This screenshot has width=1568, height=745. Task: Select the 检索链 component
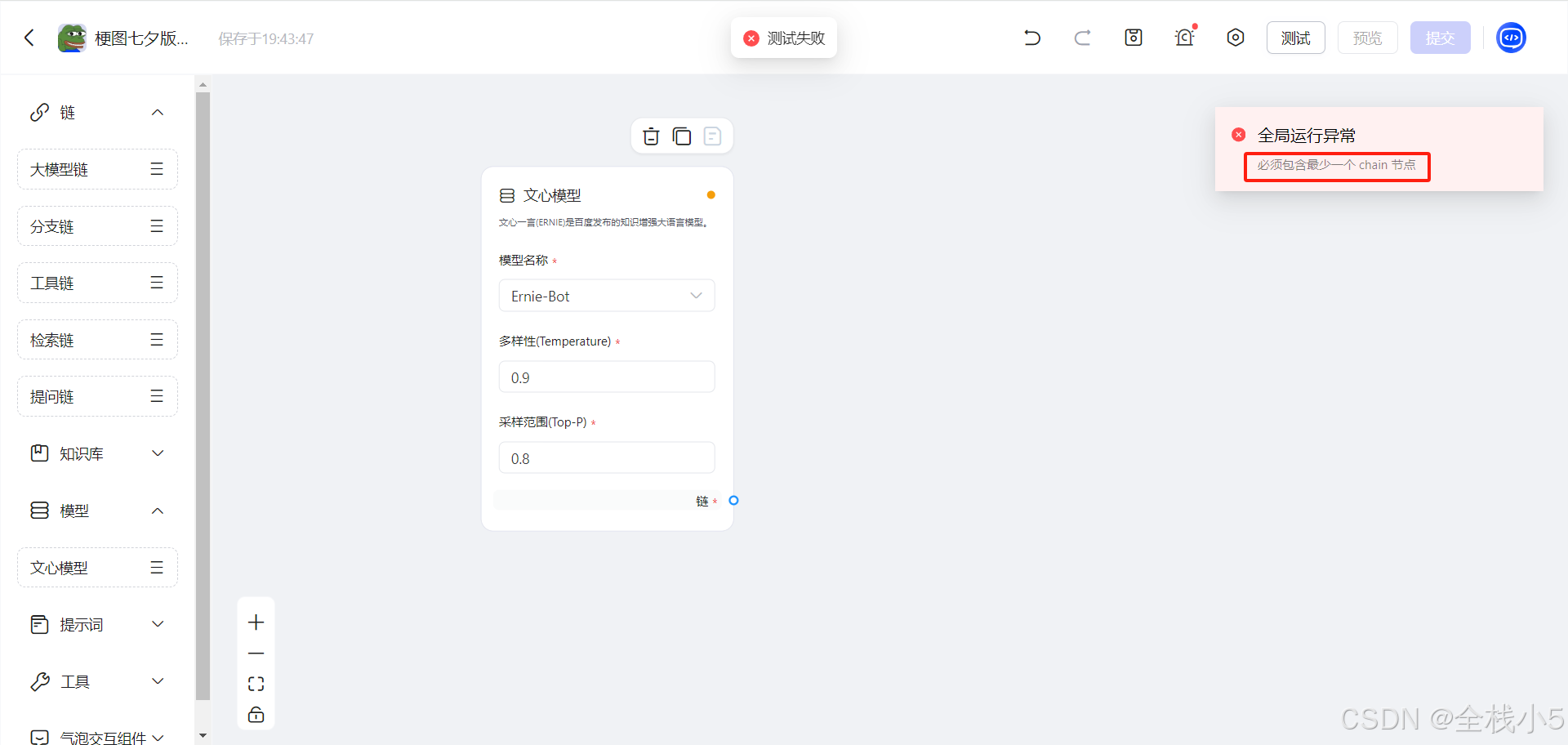(97, 340)
